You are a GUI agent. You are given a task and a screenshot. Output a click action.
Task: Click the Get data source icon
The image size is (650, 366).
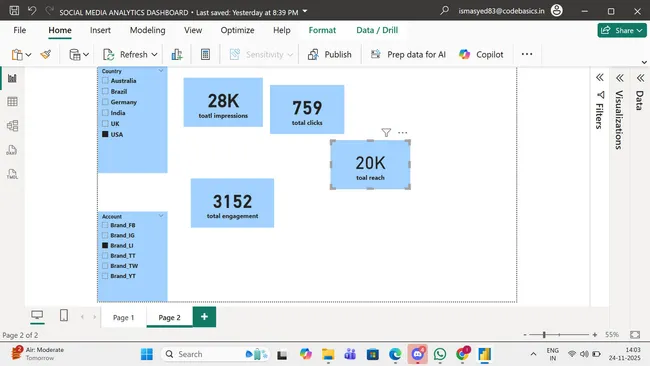[x=75, y=54]
